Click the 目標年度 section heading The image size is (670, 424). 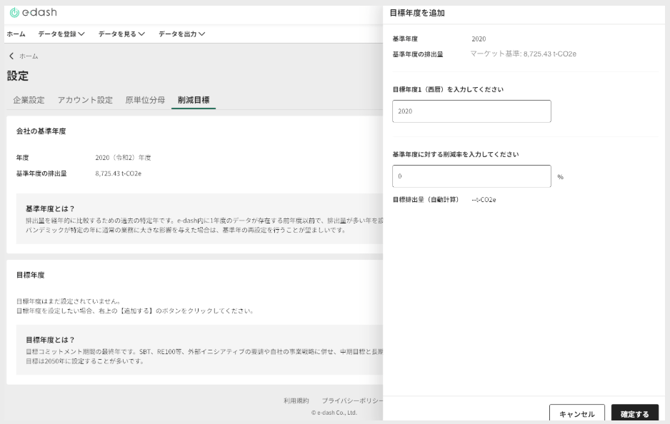pos(30,275)
